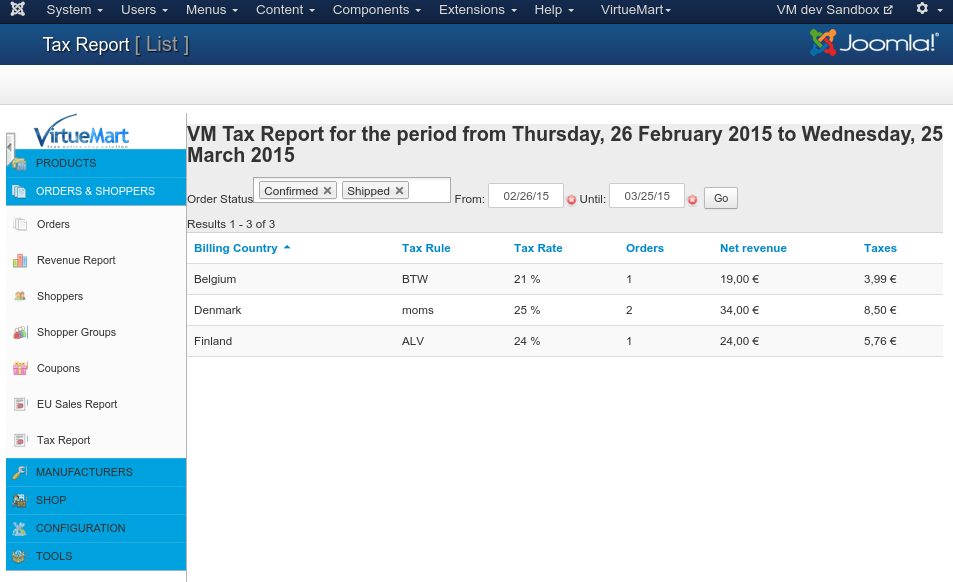Remove the Shipped order status tag

[399, 191]
